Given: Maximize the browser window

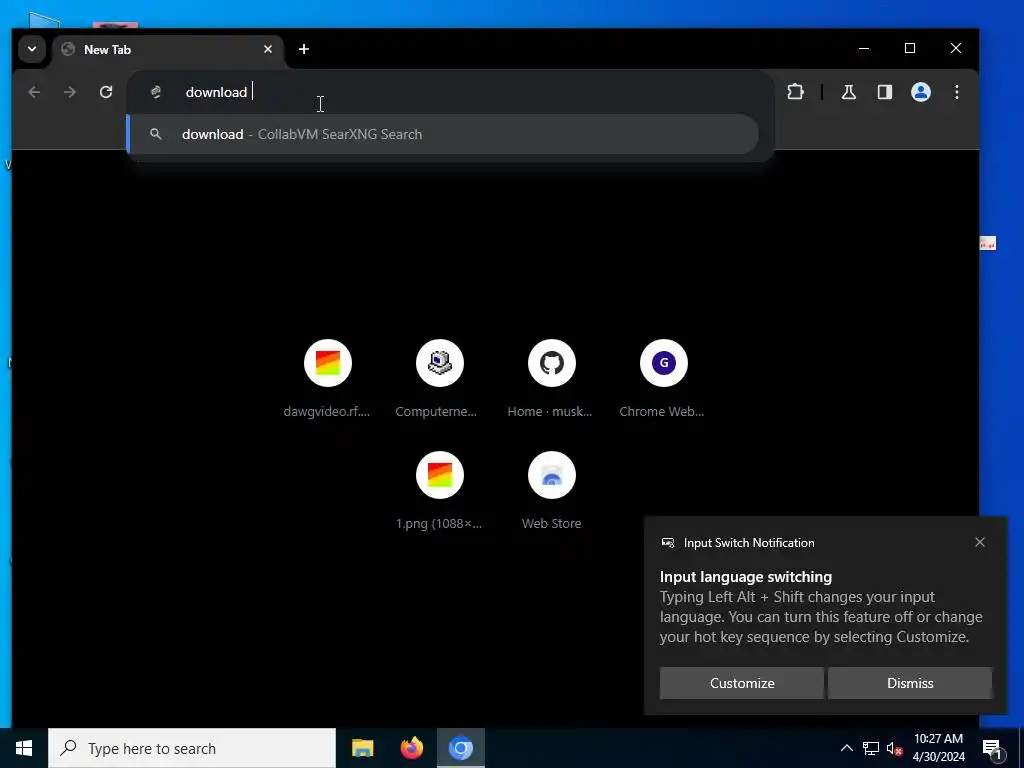Looking at the screenshot, I should pyautogui.click(x=910, y=48).
